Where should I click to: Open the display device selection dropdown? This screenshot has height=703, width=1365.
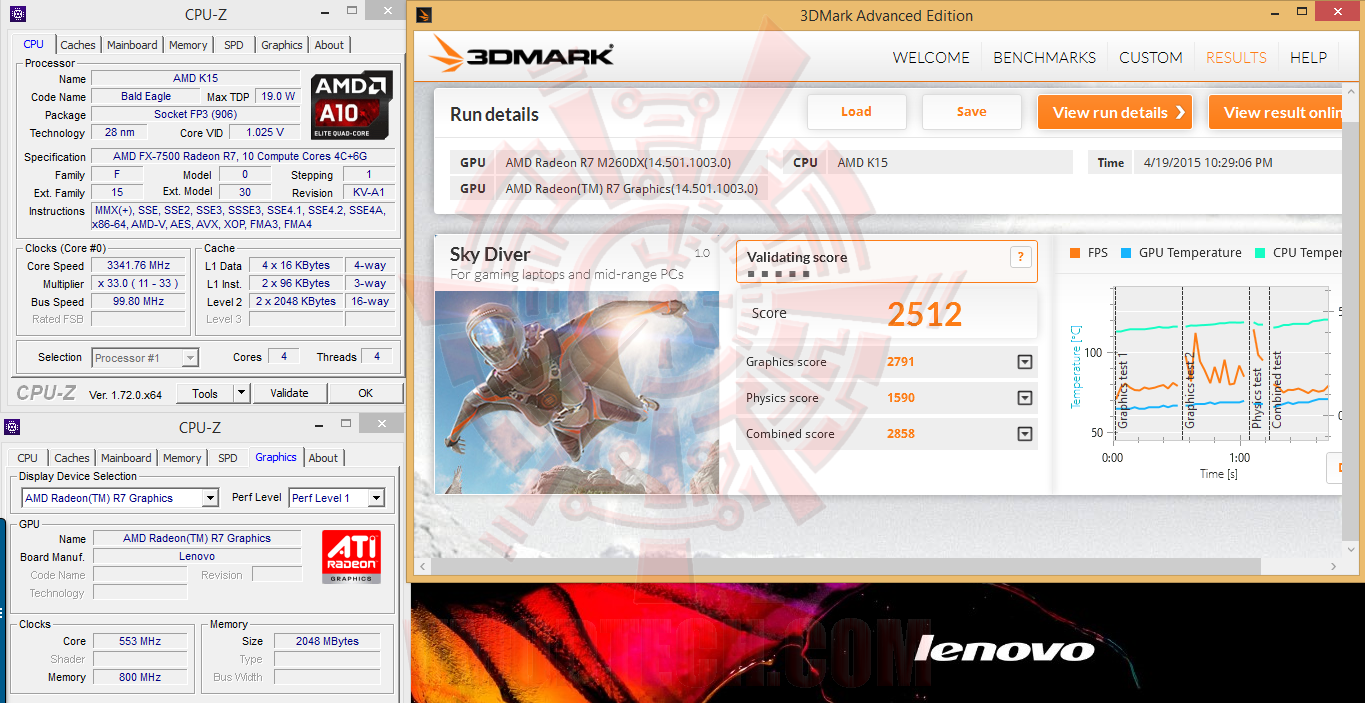[x=210, y=498]
